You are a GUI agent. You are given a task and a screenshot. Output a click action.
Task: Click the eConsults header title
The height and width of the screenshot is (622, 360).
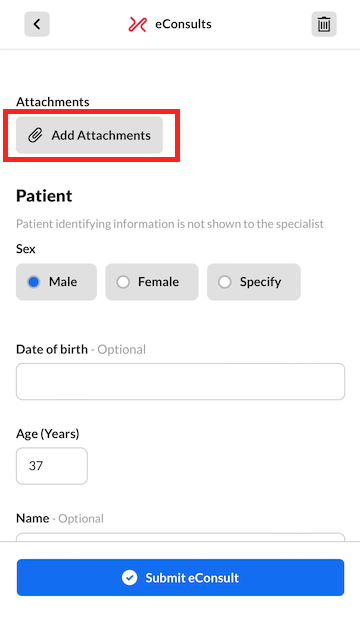pos(183,24)
